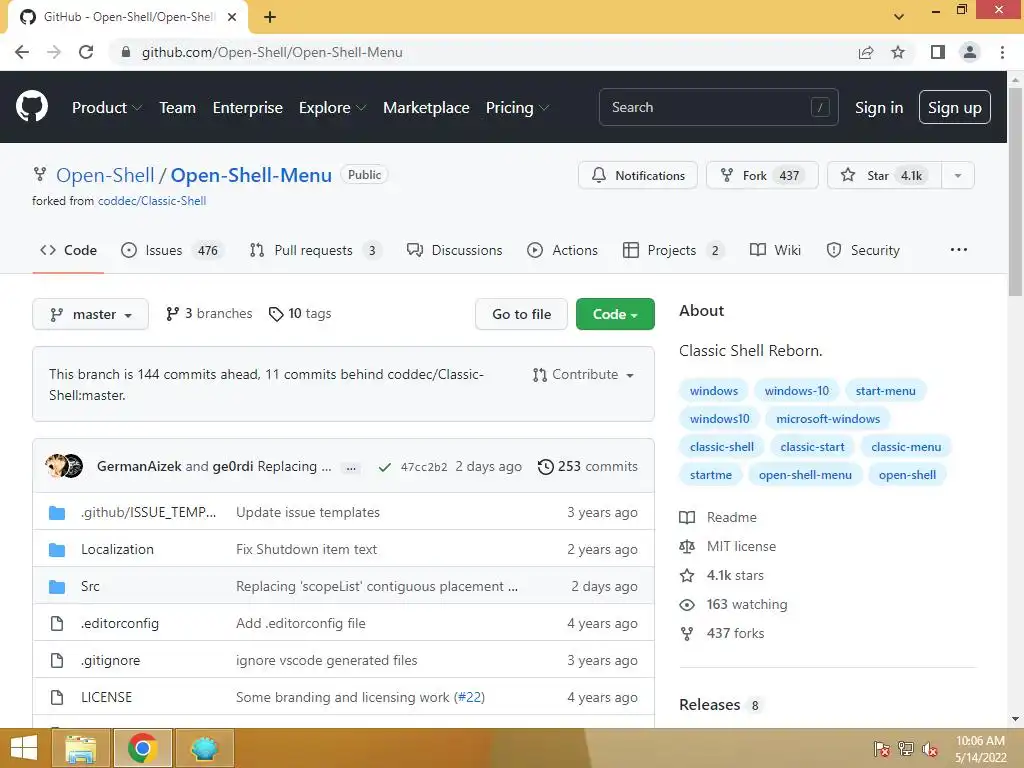The height and width of the screenshot is (768, 1024).
Task: Open the Team navigation link
Action: point(178,108)
